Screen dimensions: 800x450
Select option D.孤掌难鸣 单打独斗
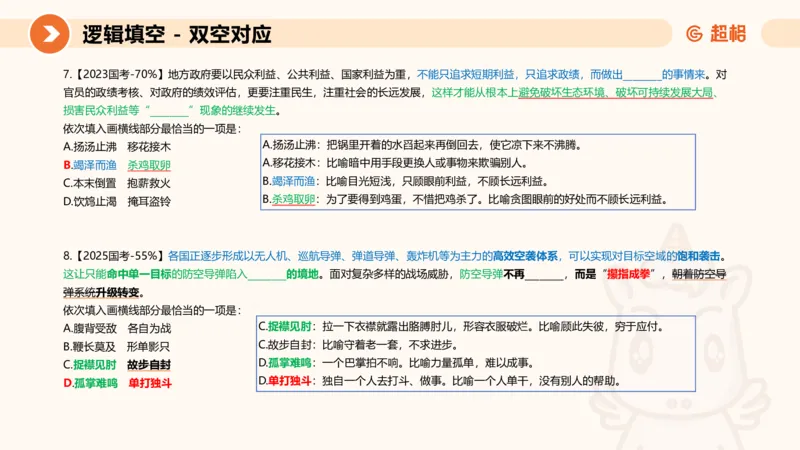(117, 383)
